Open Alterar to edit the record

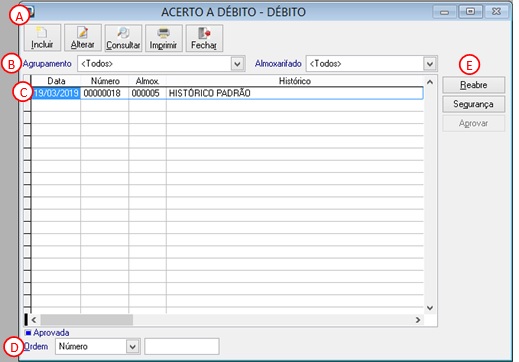tap(83, 38)
